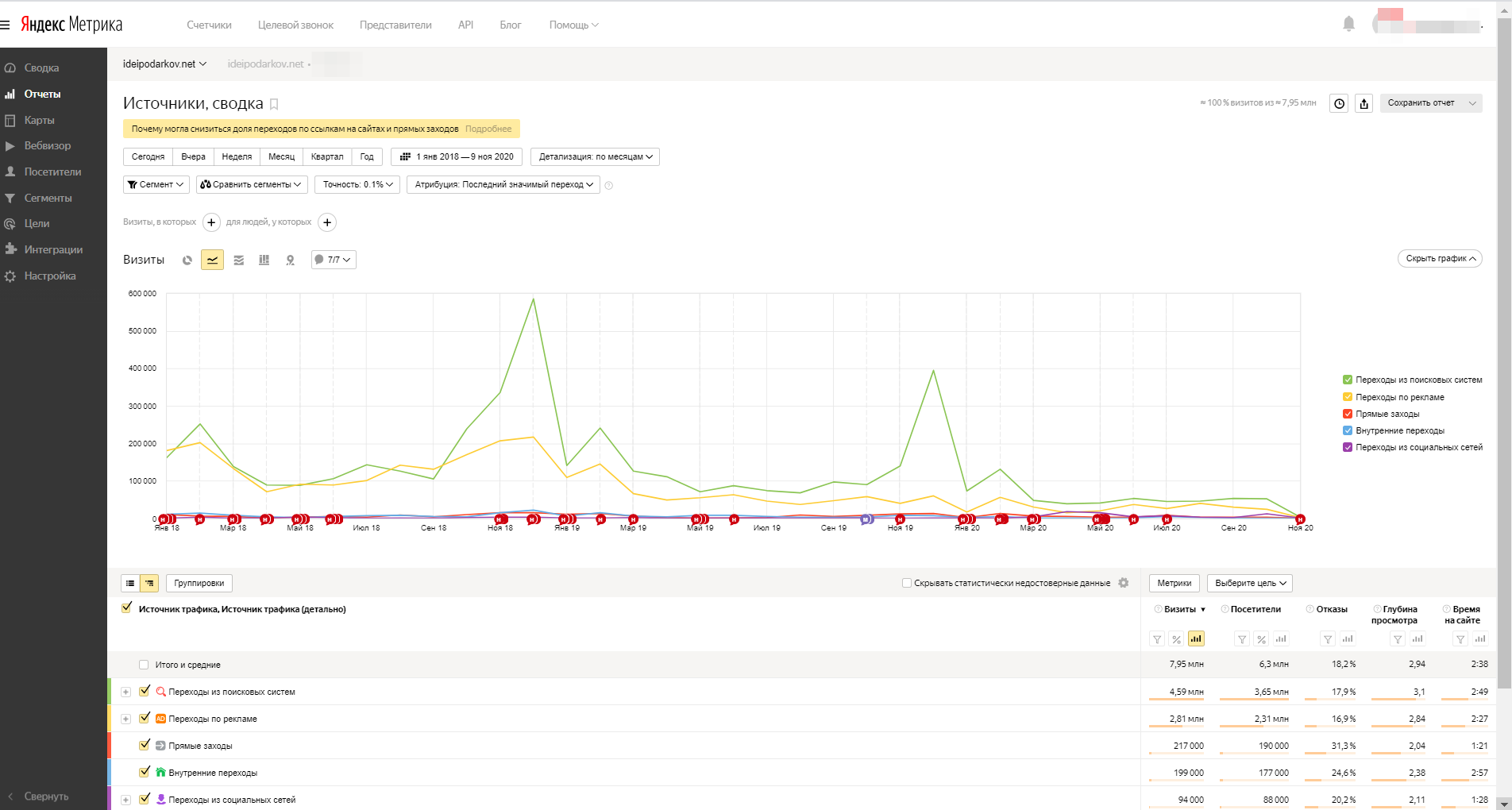Uncheck the Прямые заходы row checkbox
The width and height of the screenshot is (1512, 810).
pos(145,745)
